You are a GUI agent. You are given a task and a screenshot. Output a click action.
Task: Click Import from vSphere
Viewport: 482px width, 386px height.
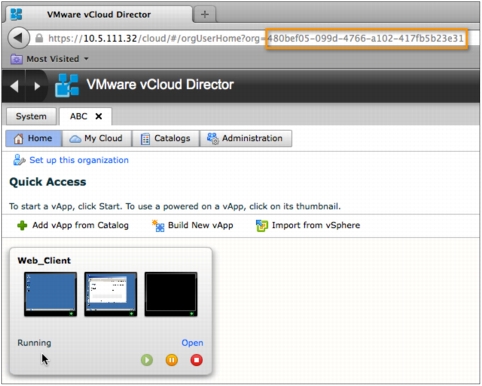[x=316, y=225]
